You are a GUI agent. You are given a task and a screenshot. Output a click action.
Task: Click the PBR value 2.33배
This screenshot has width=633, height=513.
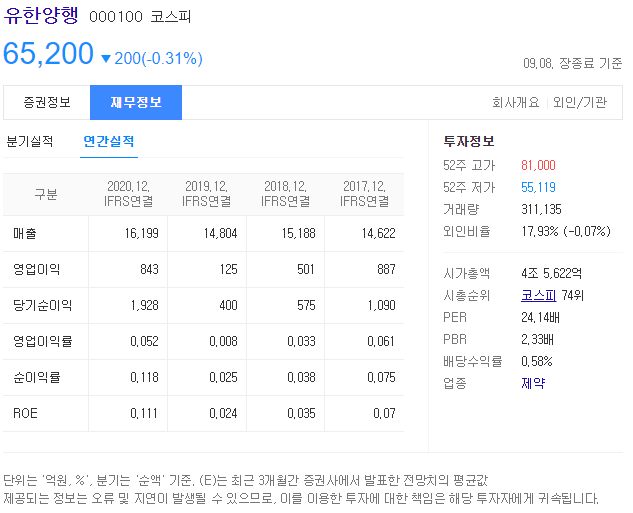coord(537,339)
